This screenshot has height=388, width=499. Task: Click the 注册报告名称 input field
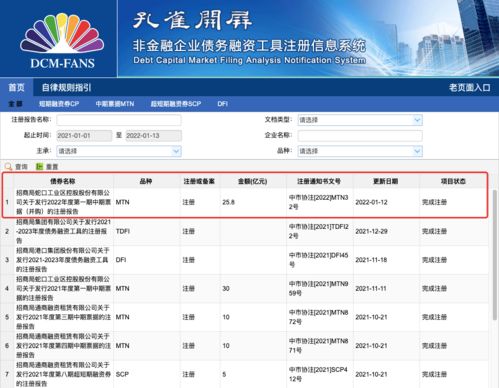click(119, 120)
